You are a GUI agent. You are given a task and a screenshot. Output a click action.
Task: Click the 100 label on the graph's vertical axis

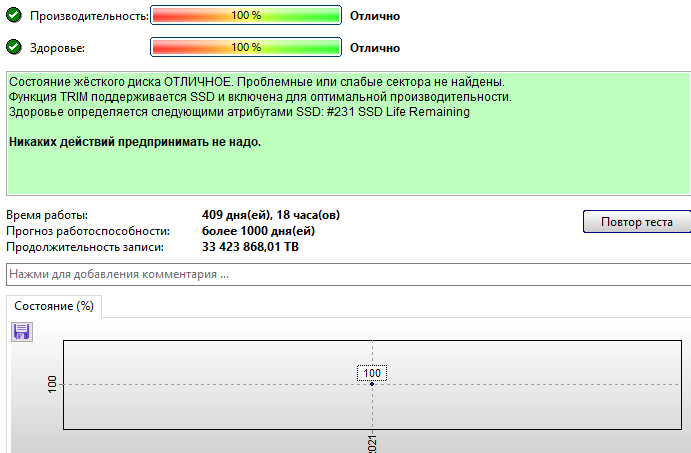(x=52, y=384)
